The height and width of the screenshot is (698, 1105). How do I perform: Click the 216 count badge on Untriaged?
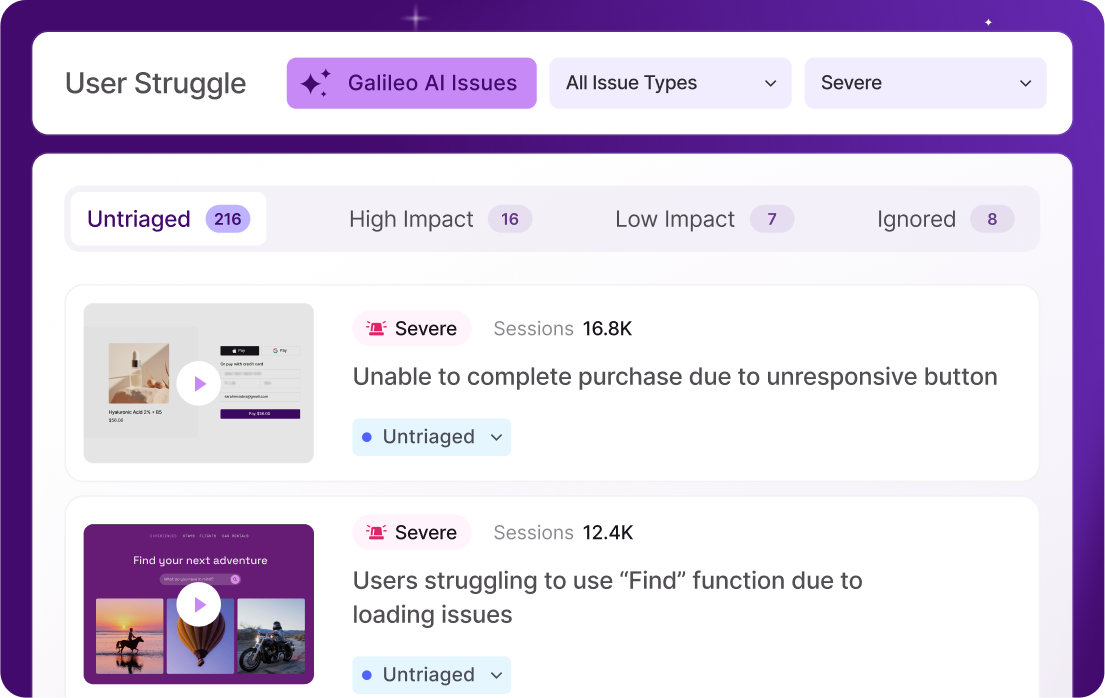click(228, 219)
